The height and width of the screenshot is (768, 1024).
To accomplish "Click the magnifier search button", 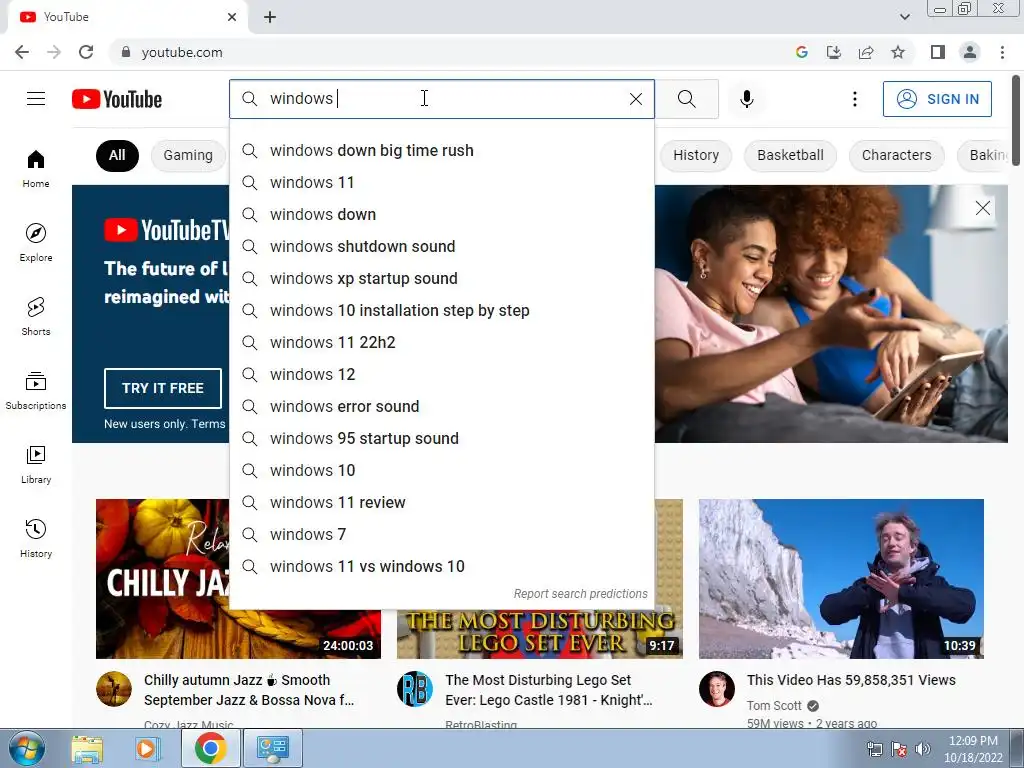I will [x=686, y=99].
